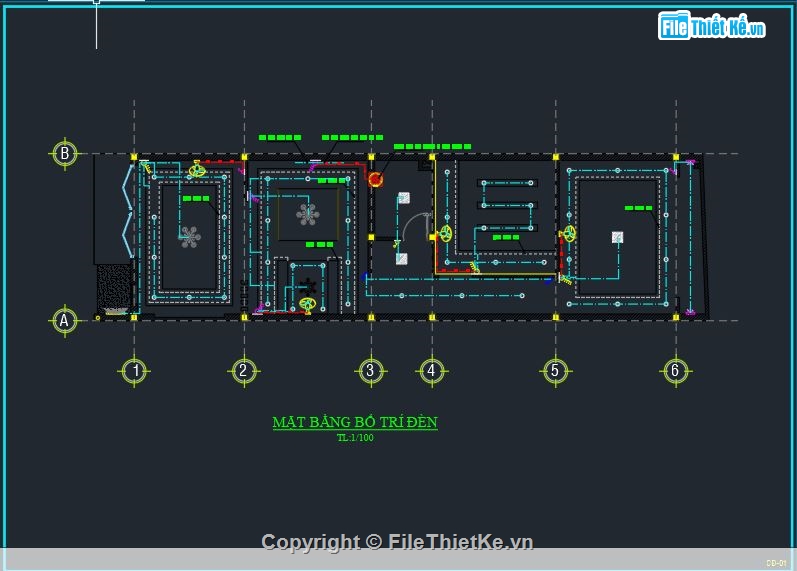Image resolution: width=797 pixels, height=571 pixels.
Task: Select the door swing arc near axis 4
Action: (x=417, y=226)
